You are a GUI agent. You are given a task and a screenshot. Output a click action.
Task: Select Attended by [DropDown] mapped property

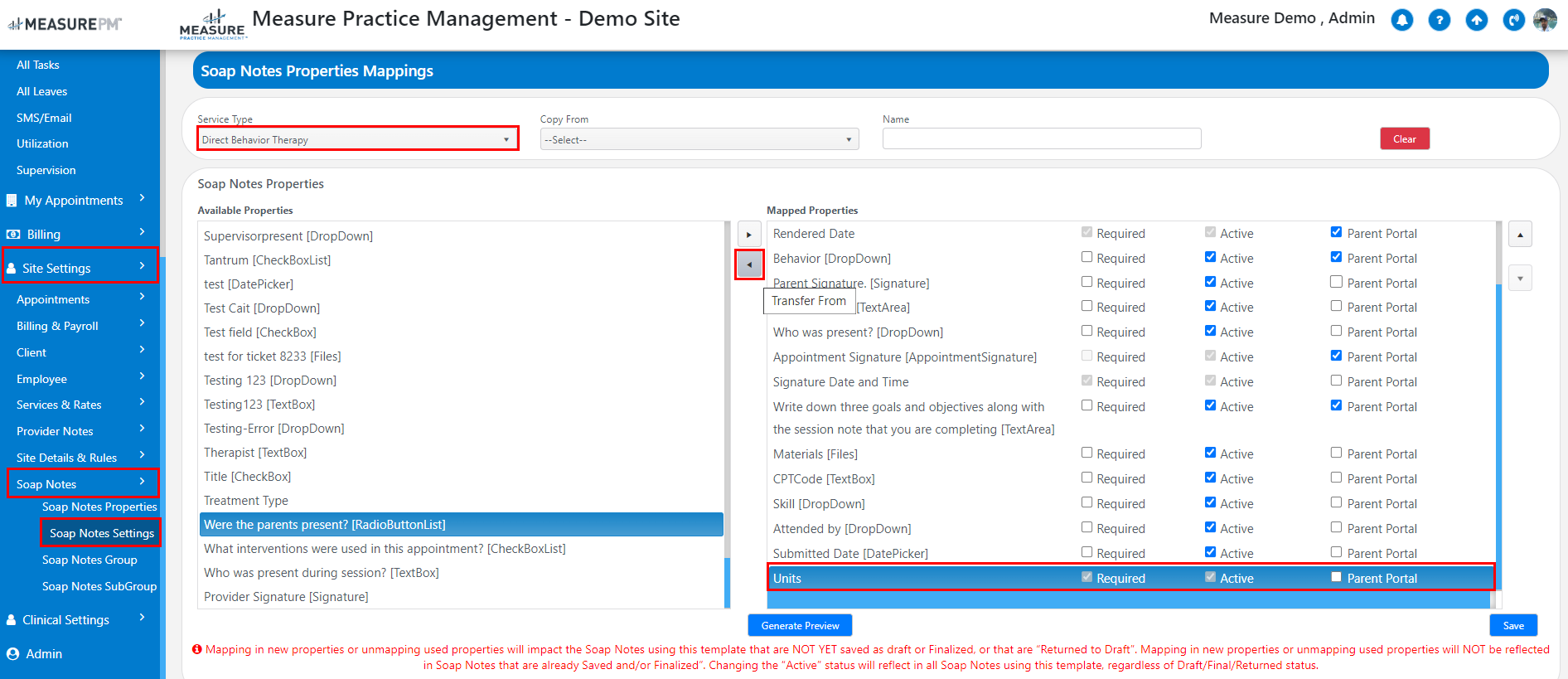[x=842, y=529]
